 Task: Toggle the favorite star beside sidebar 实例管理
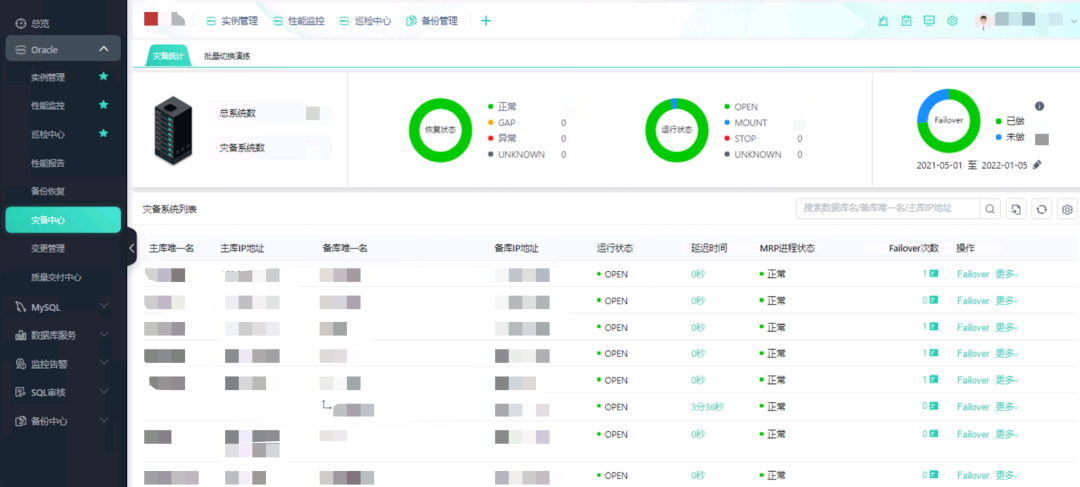coord(103,76)
